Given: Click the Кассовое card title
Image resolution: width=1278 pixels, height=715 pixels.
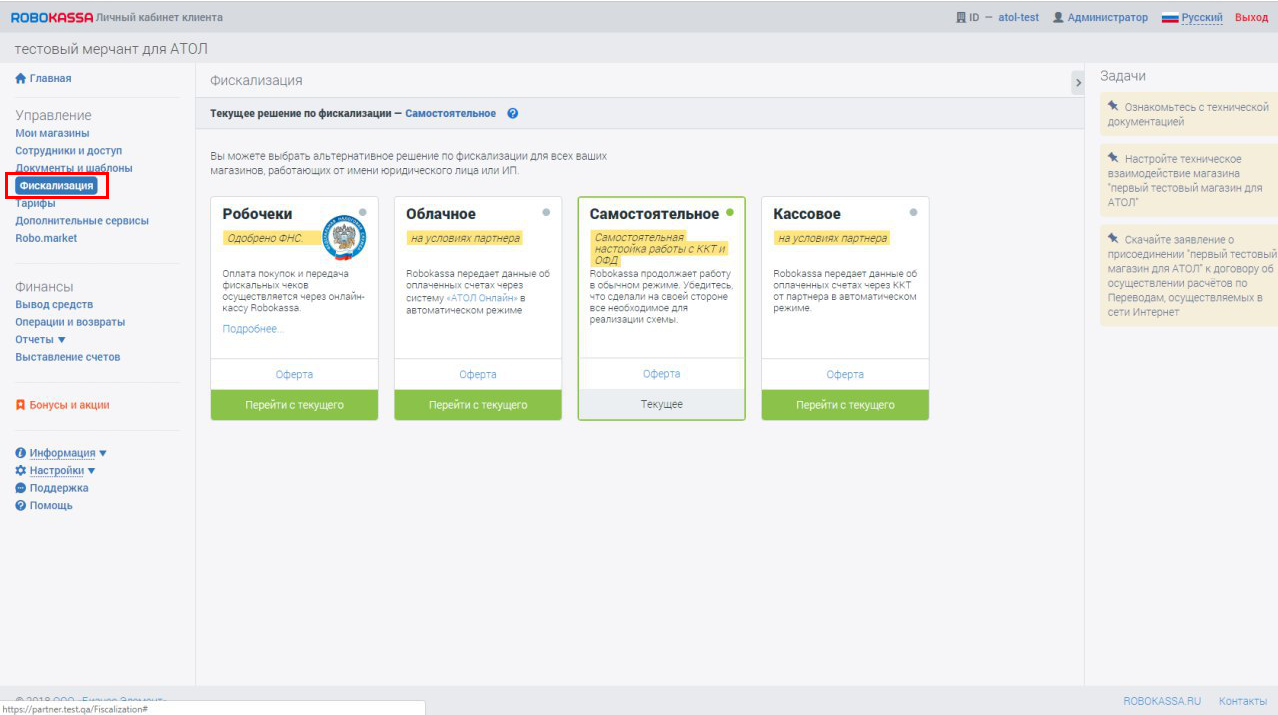Looking at the screenshot, I should (x=807, y=214).
